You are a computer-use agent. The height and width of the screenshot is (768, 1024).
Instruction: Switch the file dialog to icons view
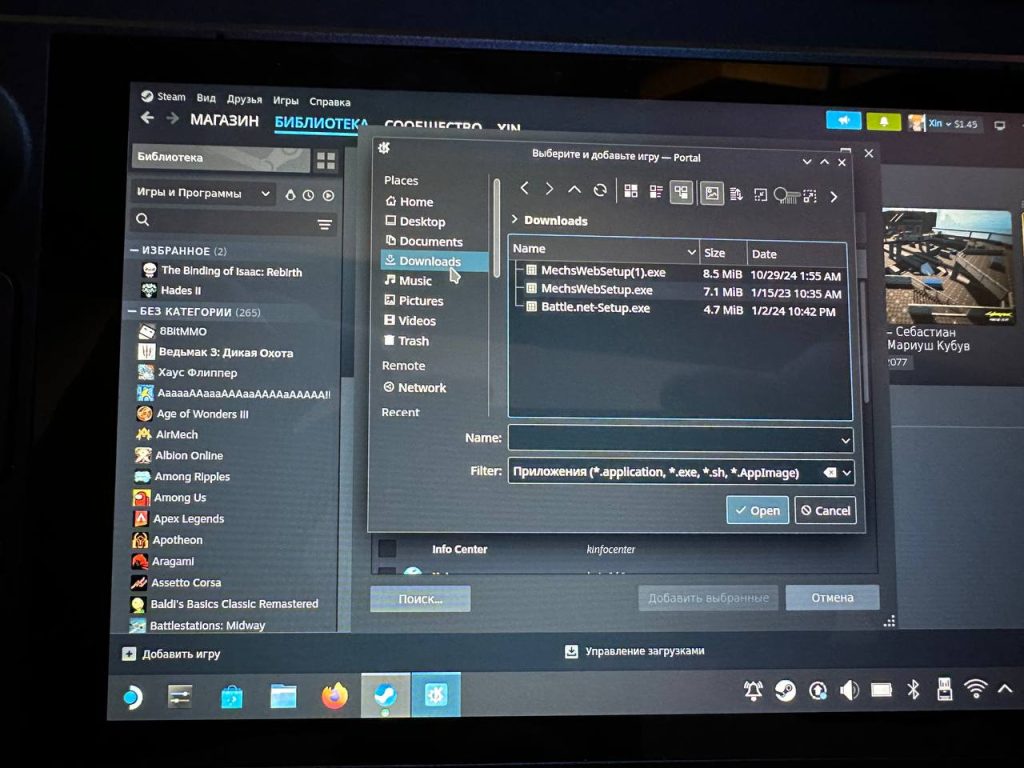pos(631,192)
